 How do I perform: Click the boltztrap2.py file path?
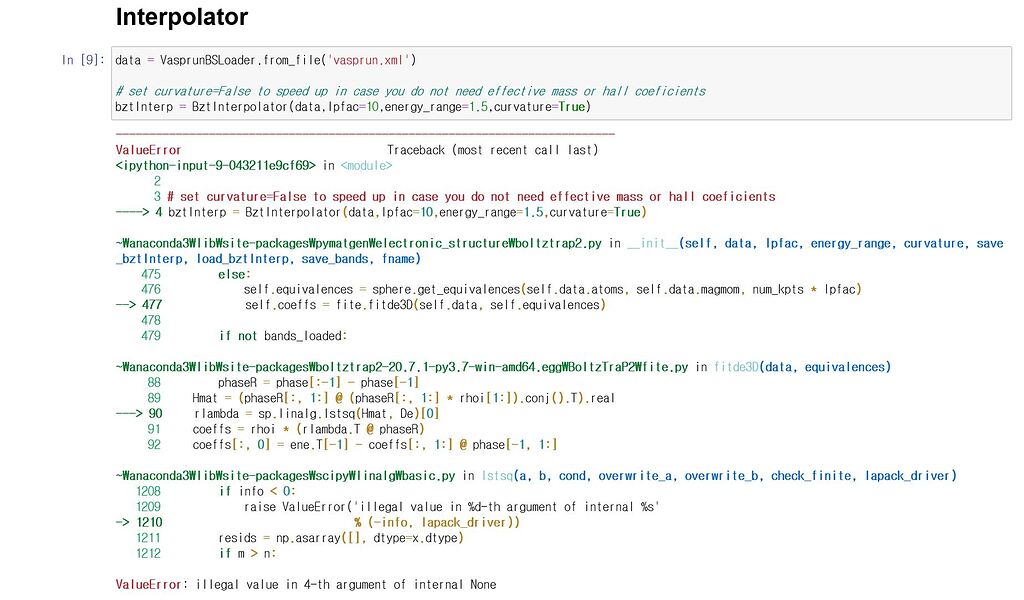[362, 243]
